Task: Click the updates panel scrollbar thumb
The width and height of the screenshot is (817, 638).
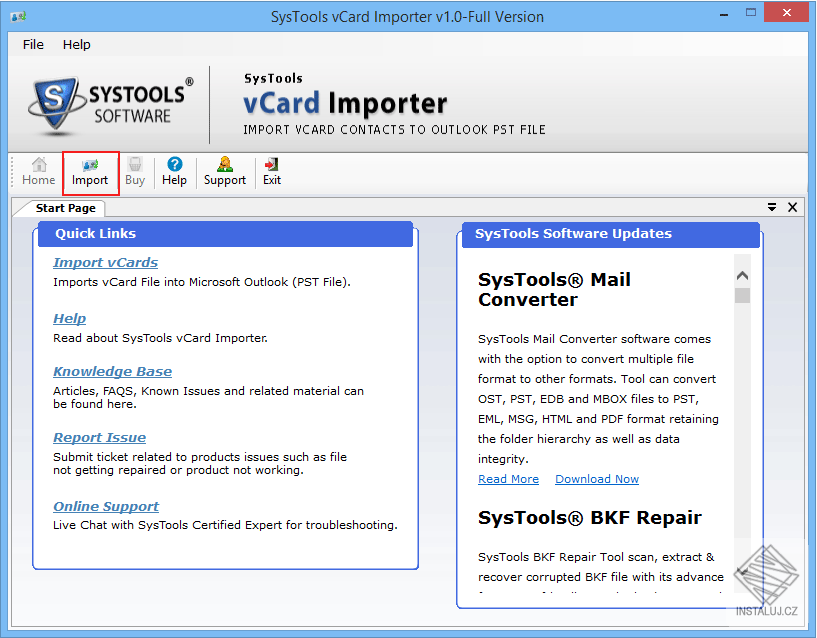Action: pos(742,296)
